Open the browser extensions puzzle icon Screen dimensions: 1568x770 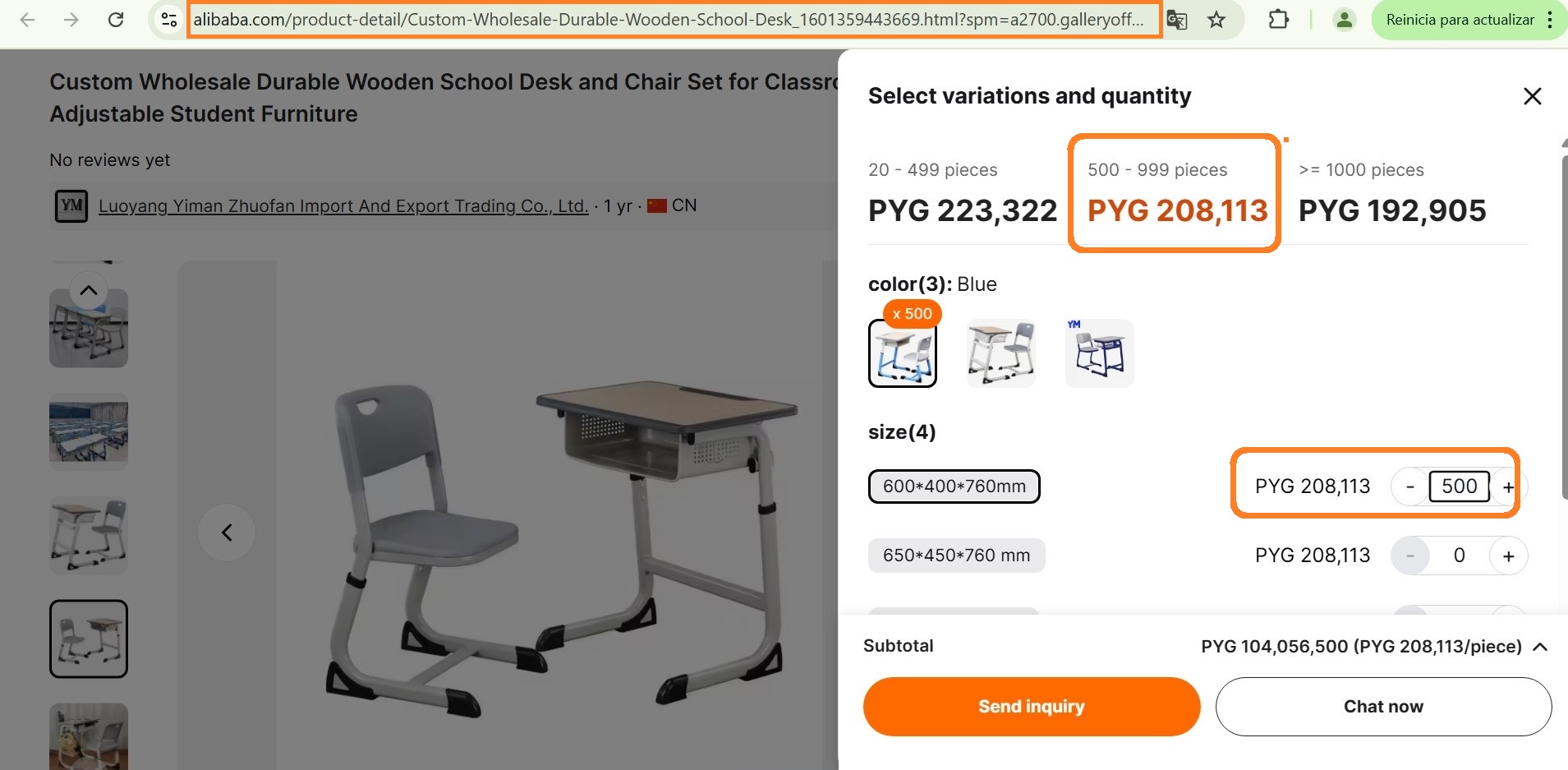click(x=1278, y=20)
